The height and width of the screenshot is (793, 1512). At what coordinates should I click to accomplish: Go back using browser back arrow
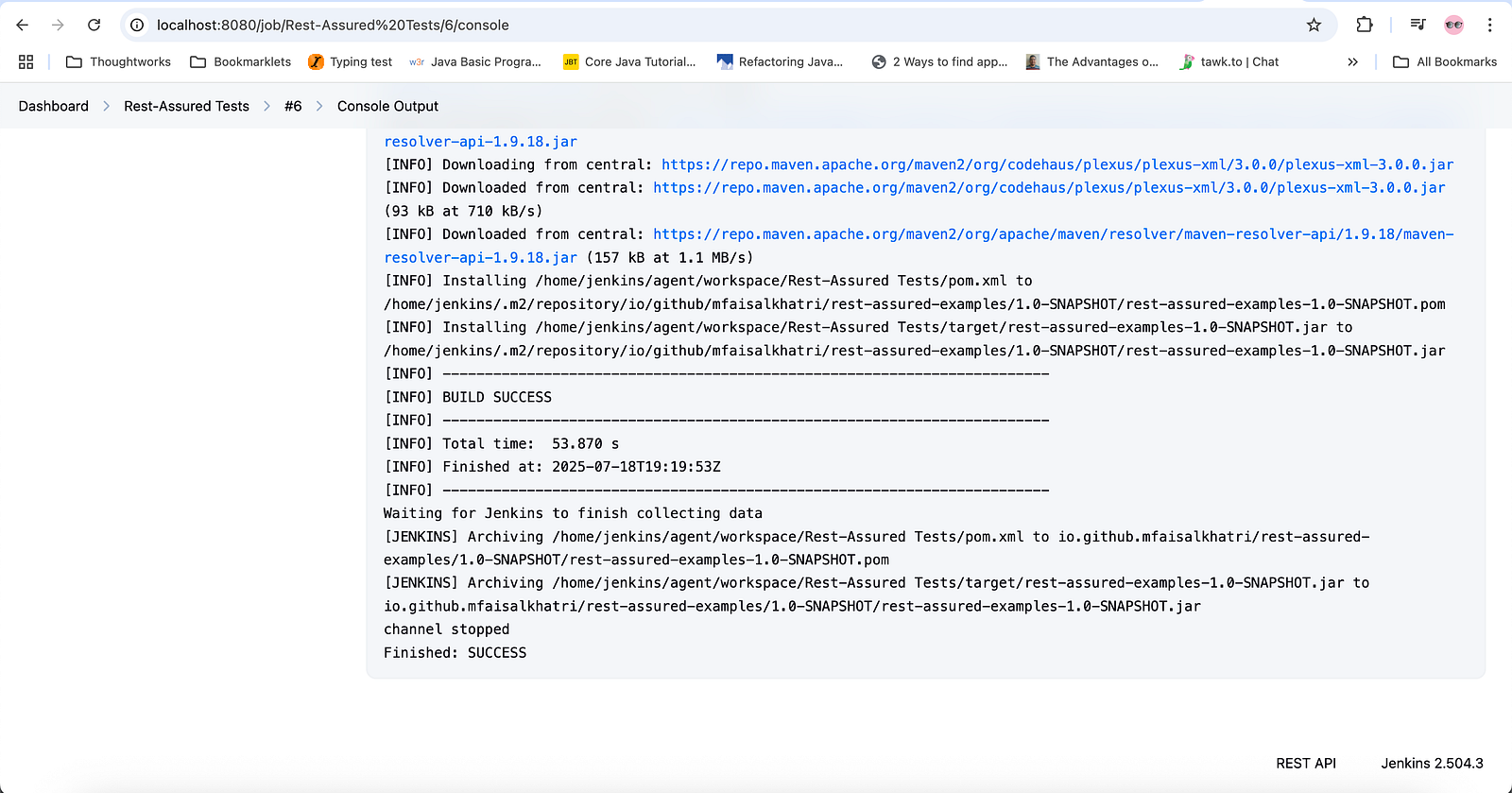pos(23,25)
